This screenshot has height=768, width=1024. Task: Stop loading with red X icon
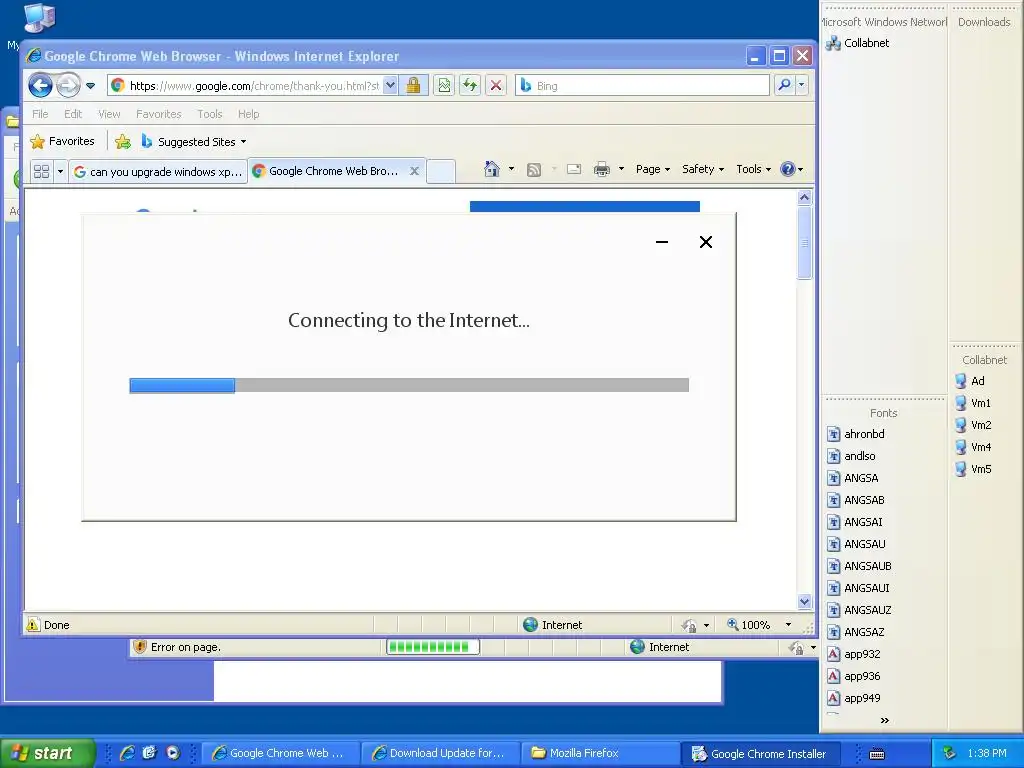pos(496,85)
